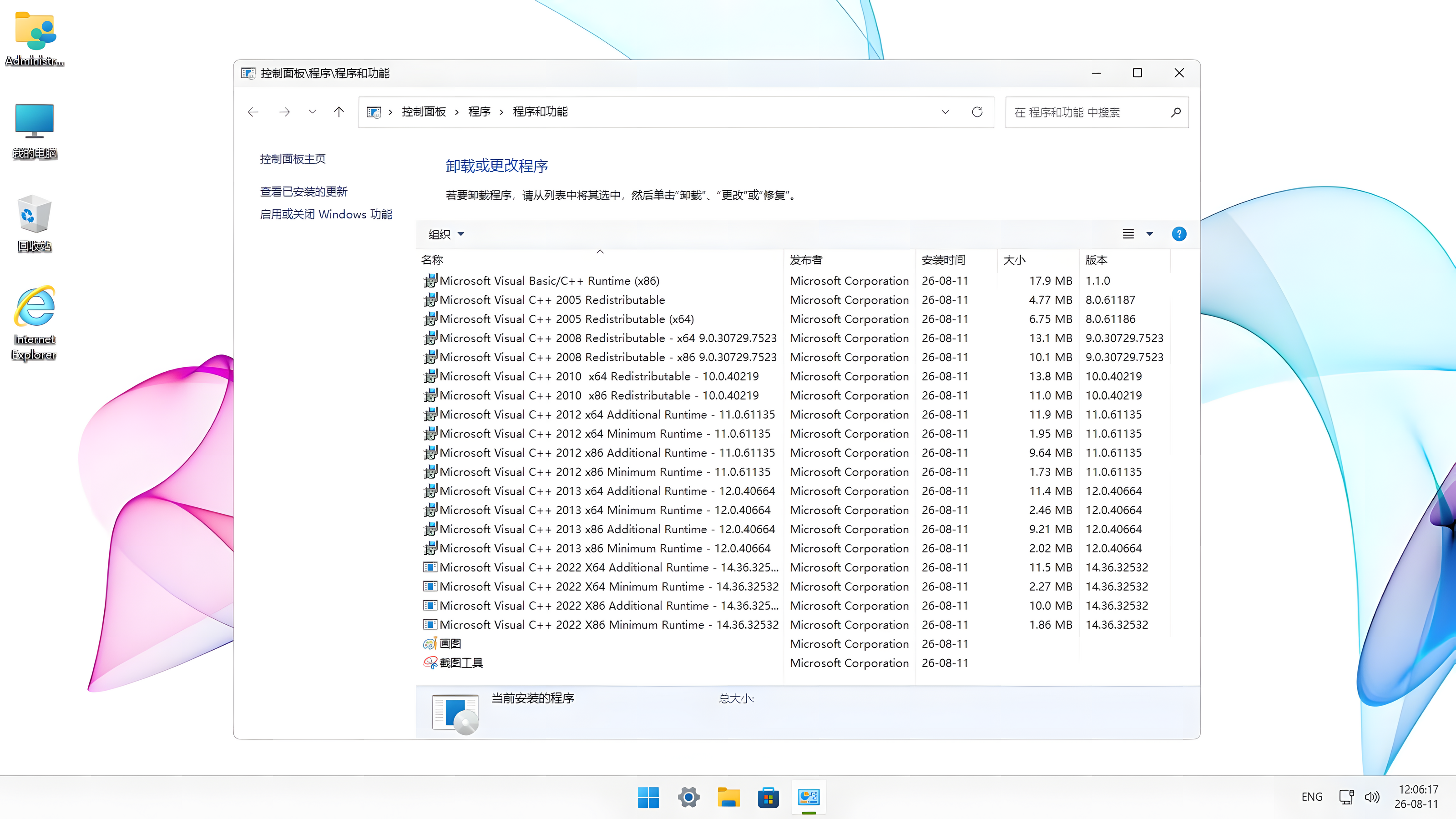Select Visual C++ 2022 X86 Minimum Runtime
This screenshot has width=1456, height=819.
[794, 625]
